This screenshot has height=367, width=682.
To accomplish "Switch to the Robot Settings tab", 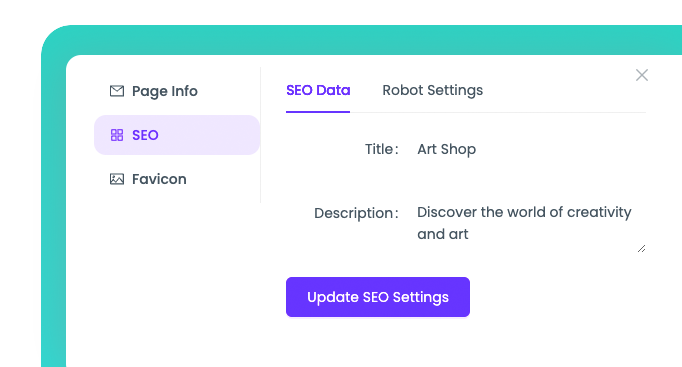I will point(432,90).
